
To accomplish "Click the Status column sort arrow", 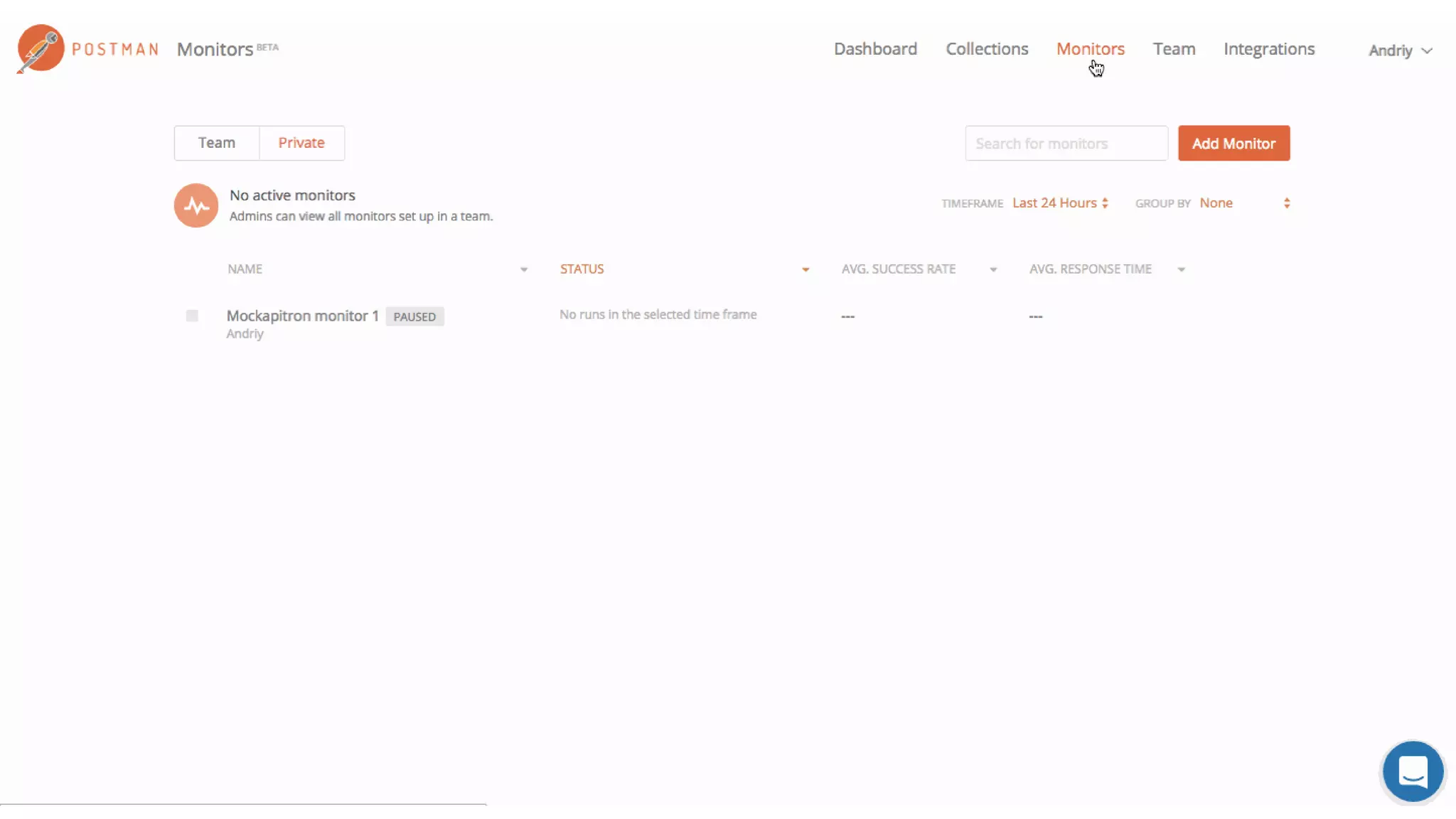I will click(x=805, y=269).
